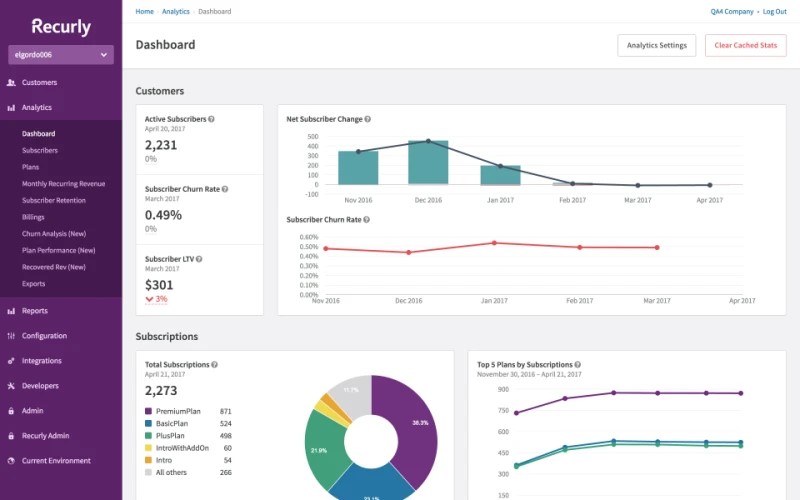
Task: Open Integrations in sidebar
Action: pos(42,361)
